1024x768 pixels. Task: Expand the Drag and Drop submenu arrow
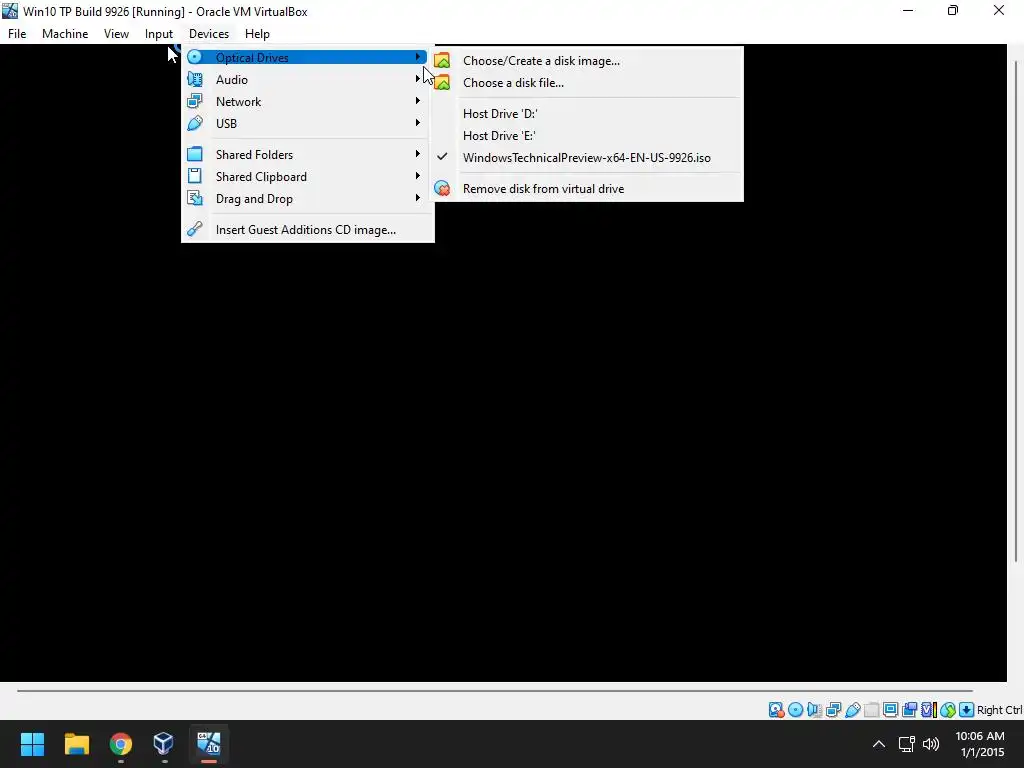tap(418, 198)
